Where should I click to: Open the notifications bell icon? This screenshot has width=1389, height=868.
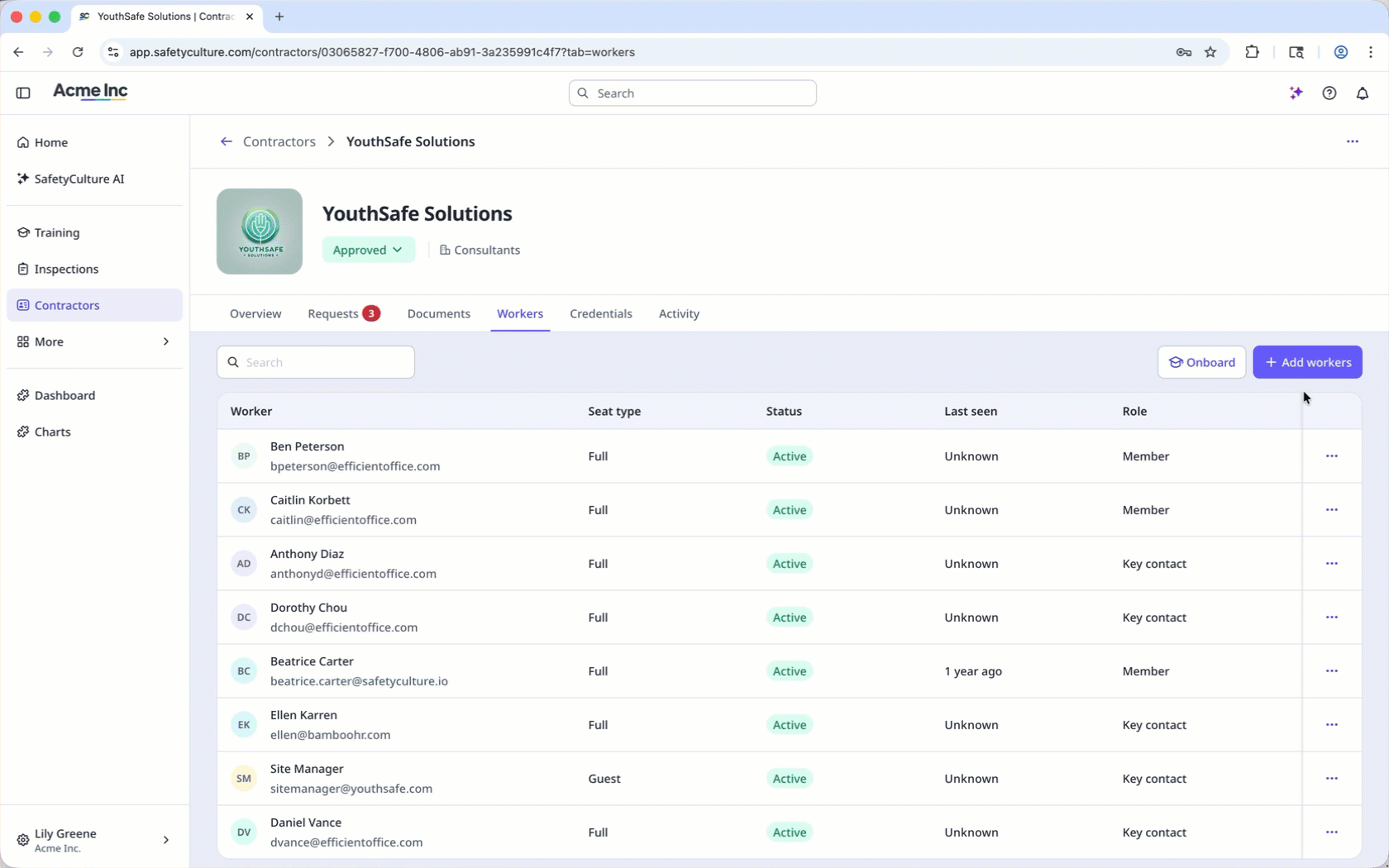tap(1363, 93)
